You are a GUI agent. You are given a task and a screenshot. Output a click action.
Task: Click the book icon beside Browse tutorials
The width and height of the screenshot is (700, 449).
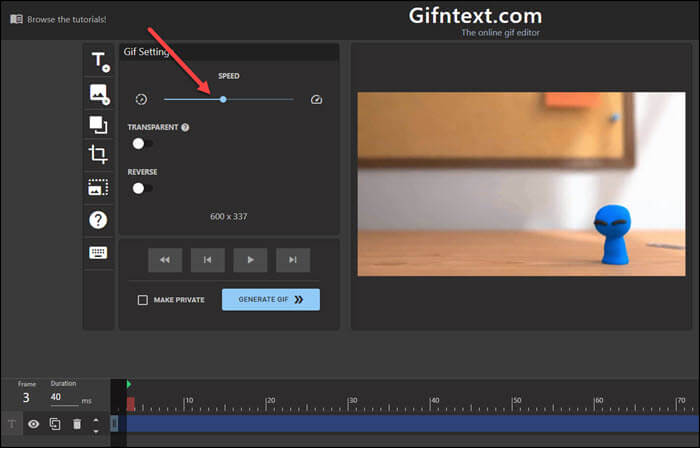[16, 19]
